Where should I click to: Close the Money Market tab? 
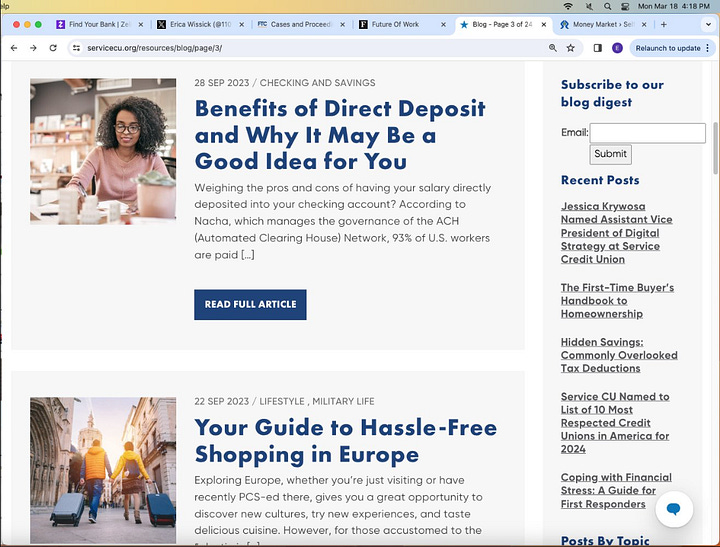pos(644,24)
